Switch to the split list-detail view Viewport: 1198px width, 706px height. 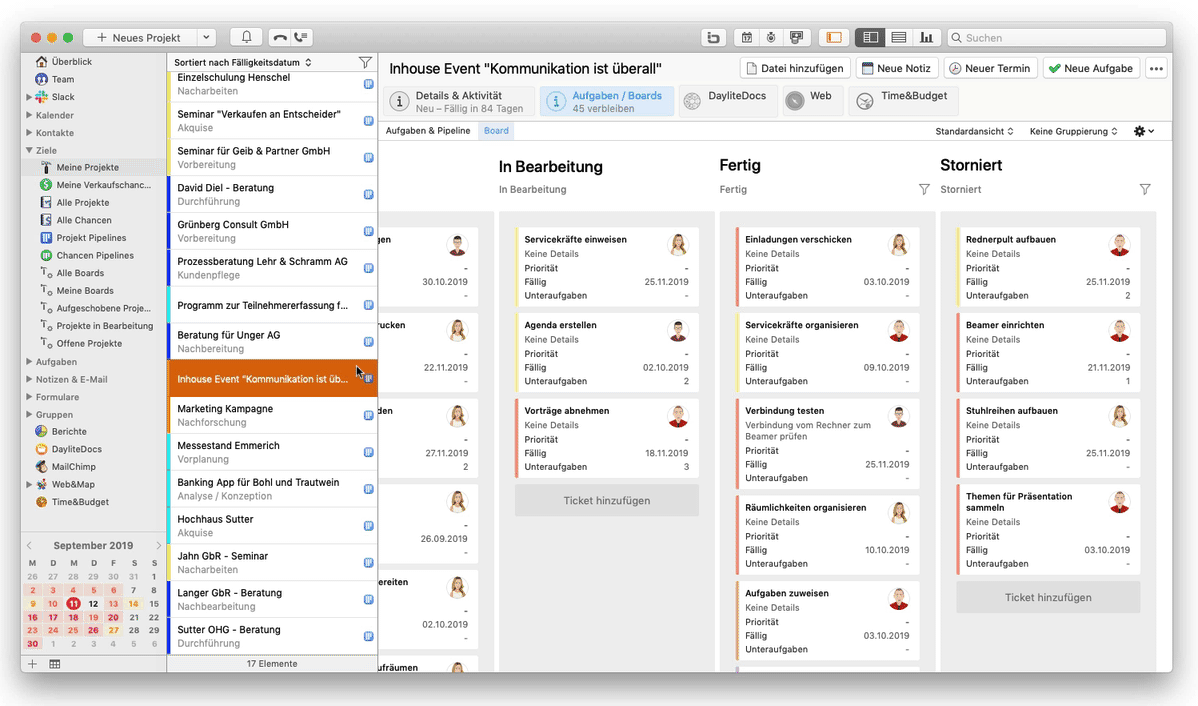click(x=870, y=37)
